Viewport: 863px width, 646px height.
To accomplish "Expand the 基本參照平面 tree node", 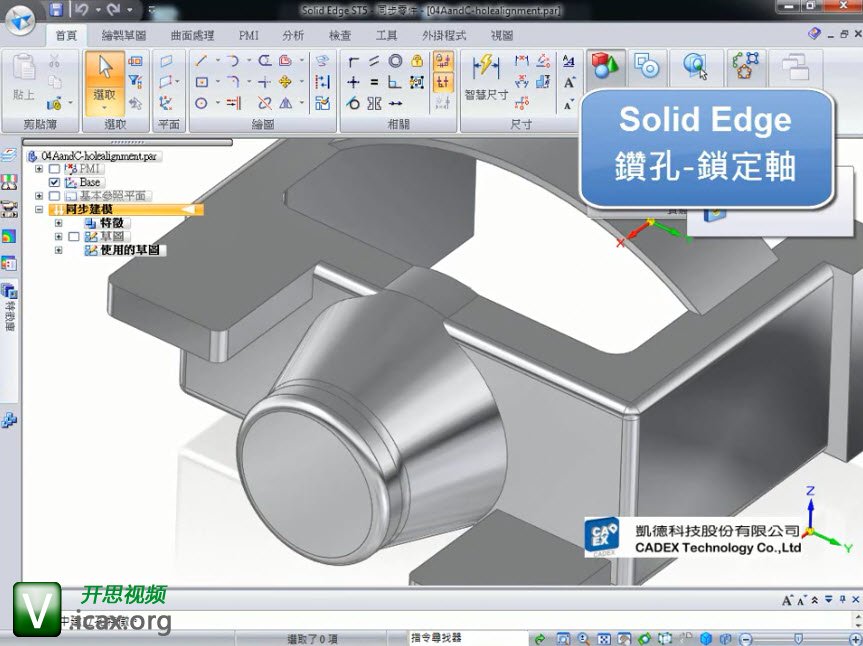I will [39, 196].
